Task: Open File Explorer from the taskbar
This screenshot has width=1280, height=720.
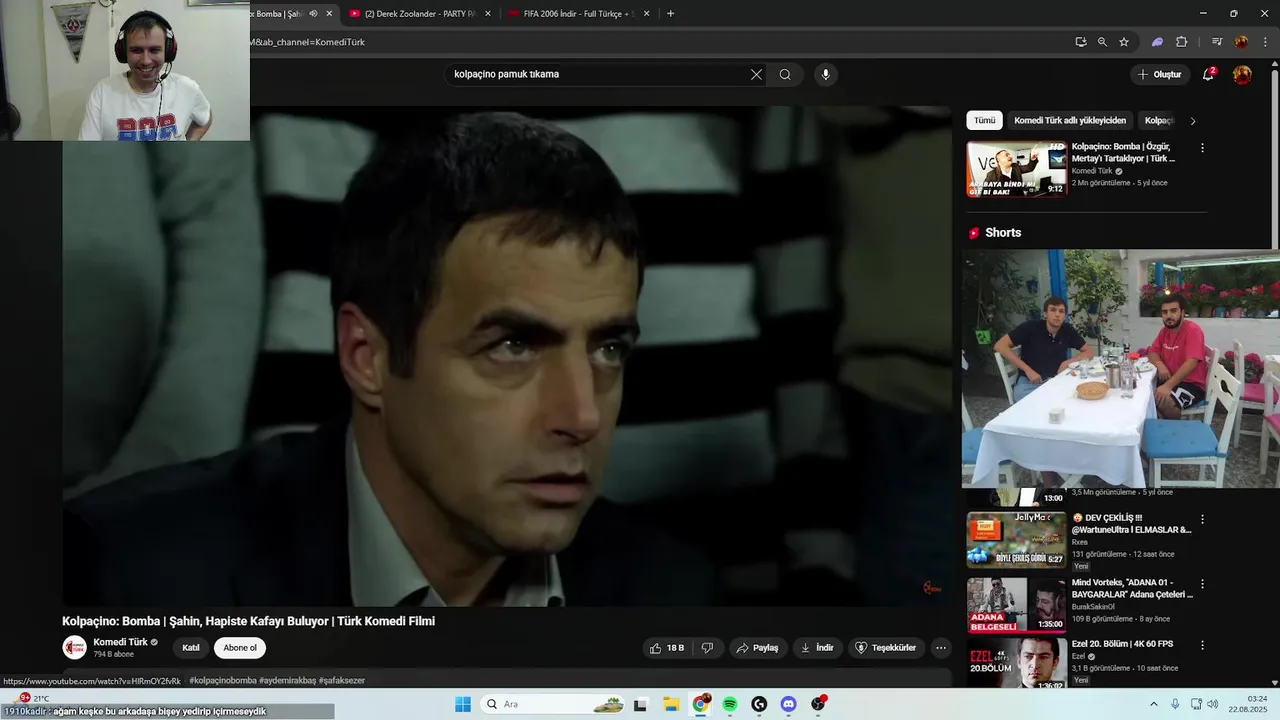Action: click(x=671, y=704)
